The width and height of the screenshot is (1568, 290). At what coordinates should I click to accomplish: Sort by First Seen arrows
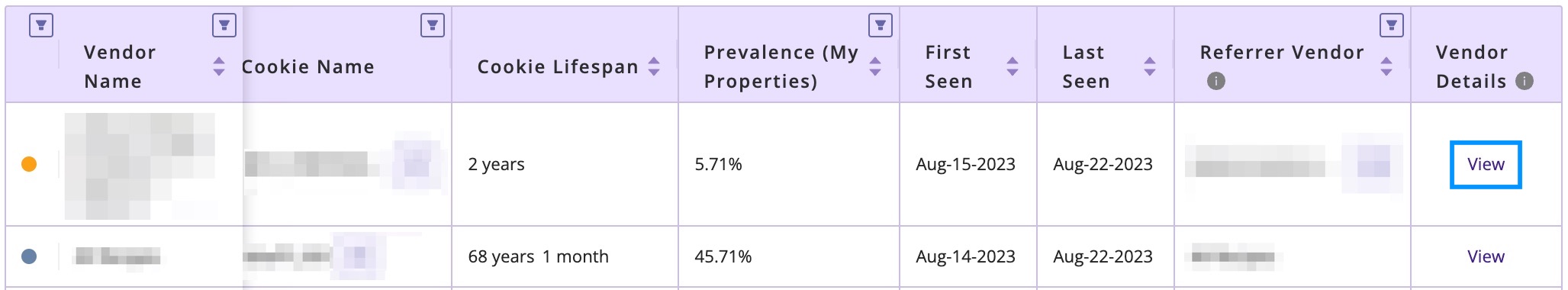pos(1013,66)
